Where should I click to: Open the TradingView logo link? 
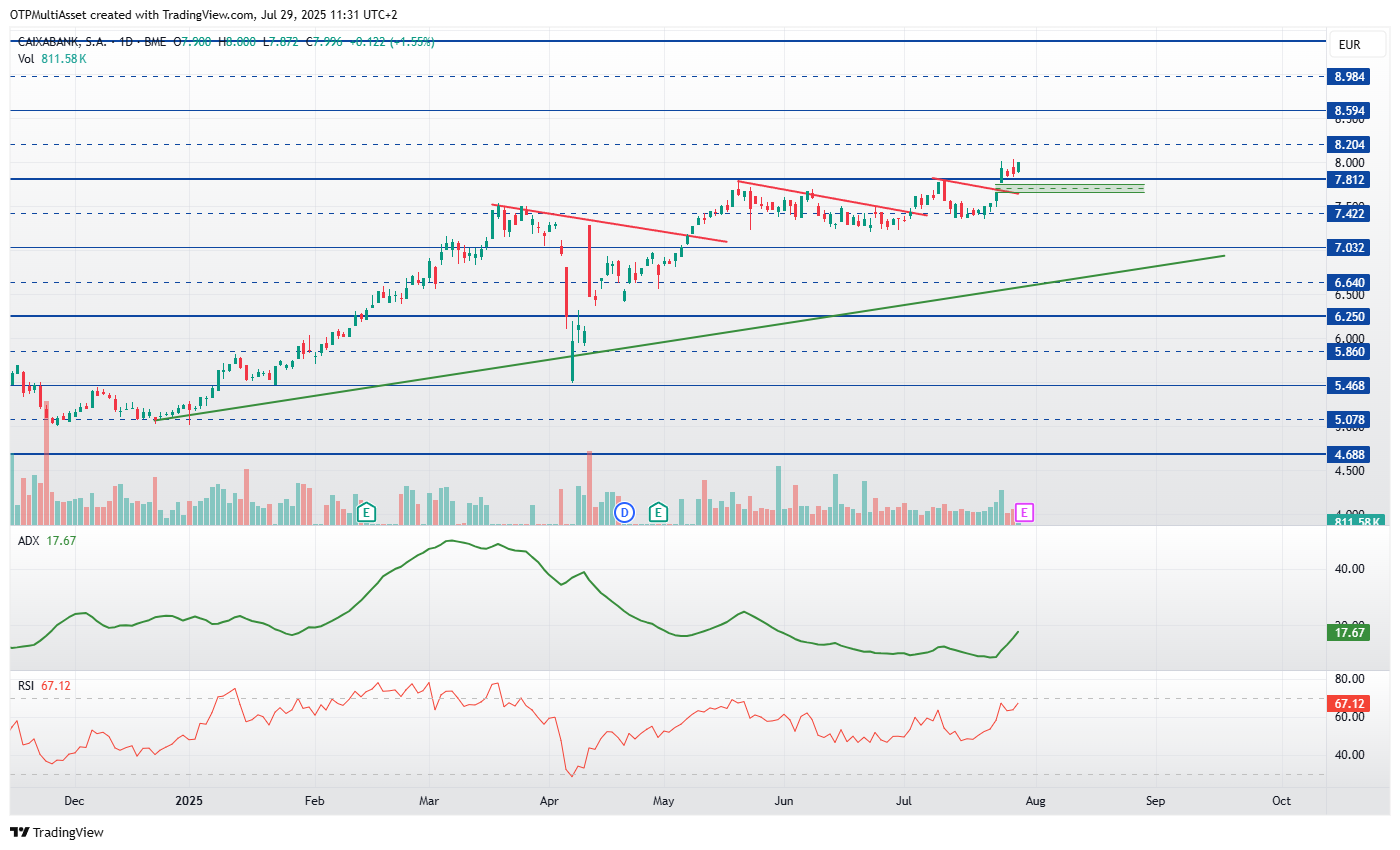(57, 832)
